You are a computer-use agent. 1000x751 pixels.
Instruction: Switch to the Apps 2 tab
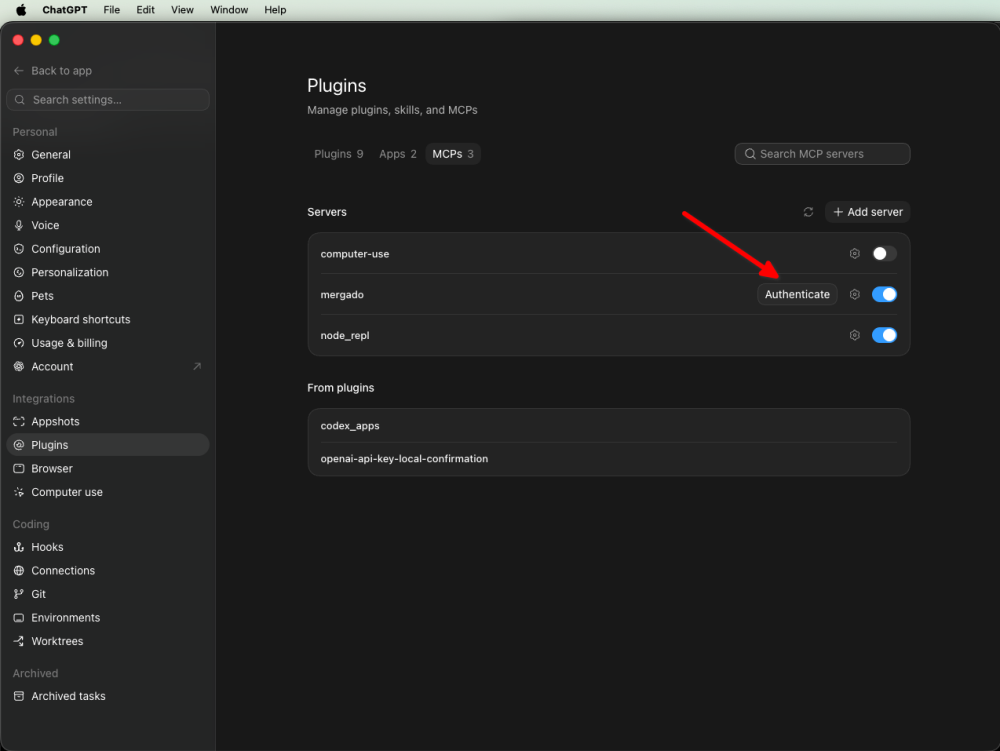pos(397,154)
